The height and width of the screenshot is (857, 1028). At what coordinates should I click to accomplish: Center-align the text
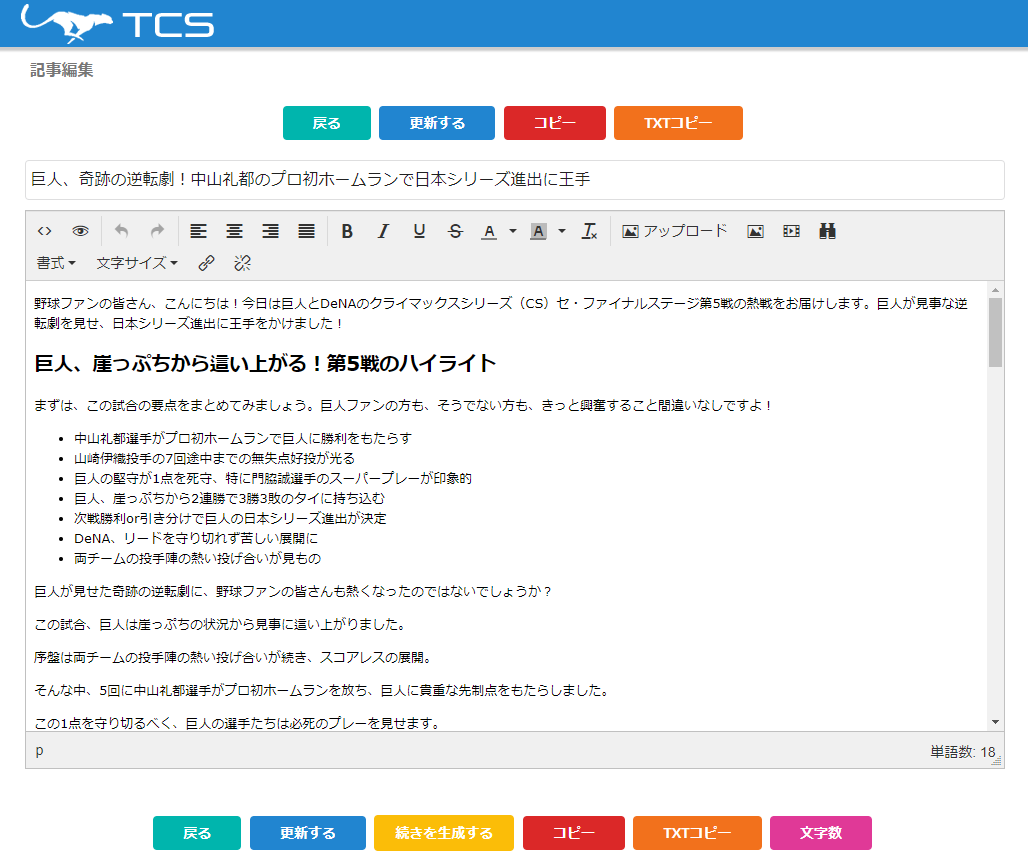pos(234,231)
